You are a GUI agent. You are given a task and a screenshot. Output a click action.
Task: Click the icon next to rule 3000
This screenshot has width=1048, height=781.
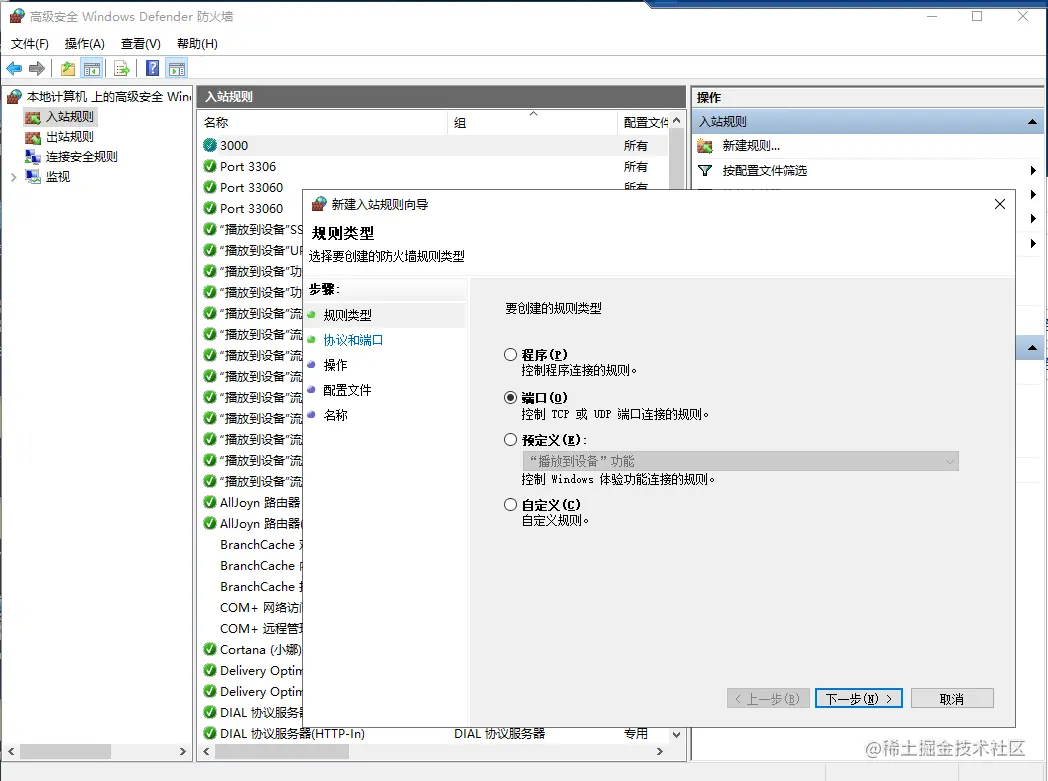(210, 145)
